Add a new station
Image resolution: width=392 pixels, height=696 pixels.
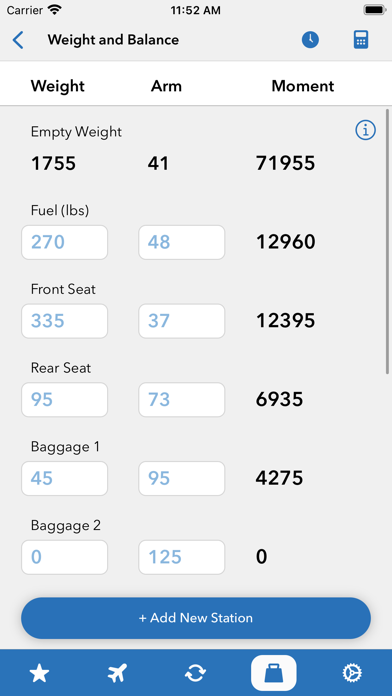coord(196,618)
